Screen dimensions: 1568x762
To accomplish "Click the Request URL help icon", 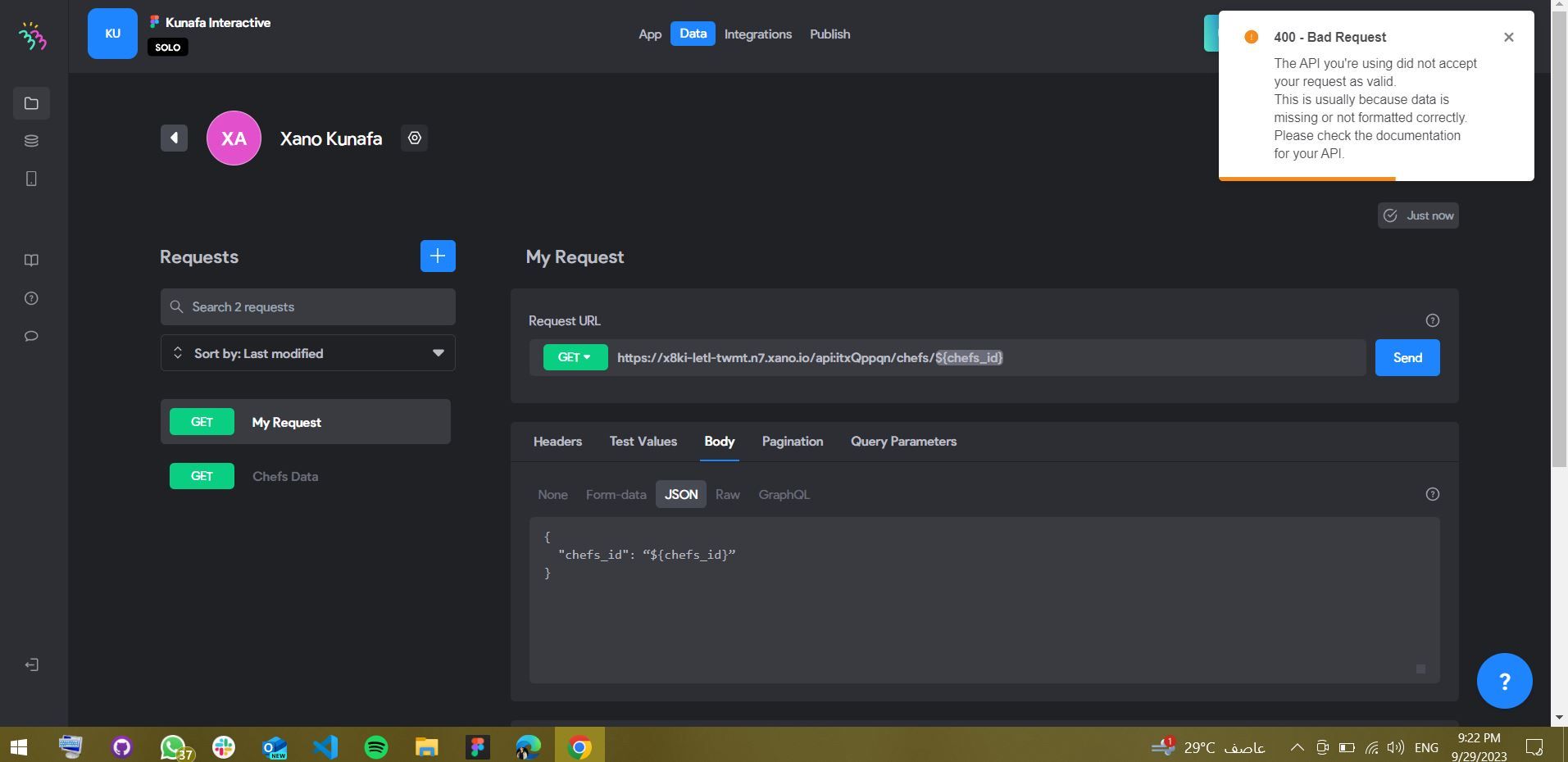I will click(x=1432, y=320).
